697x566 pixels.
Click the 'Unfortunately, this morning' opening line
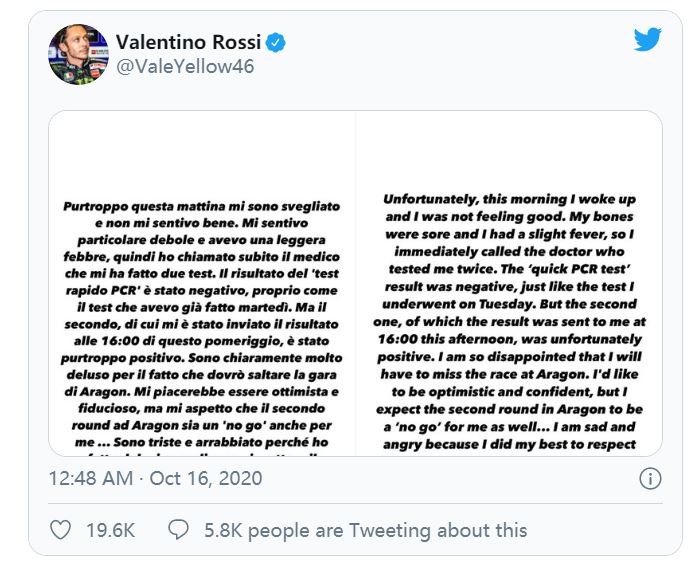(x=509, y=199)
